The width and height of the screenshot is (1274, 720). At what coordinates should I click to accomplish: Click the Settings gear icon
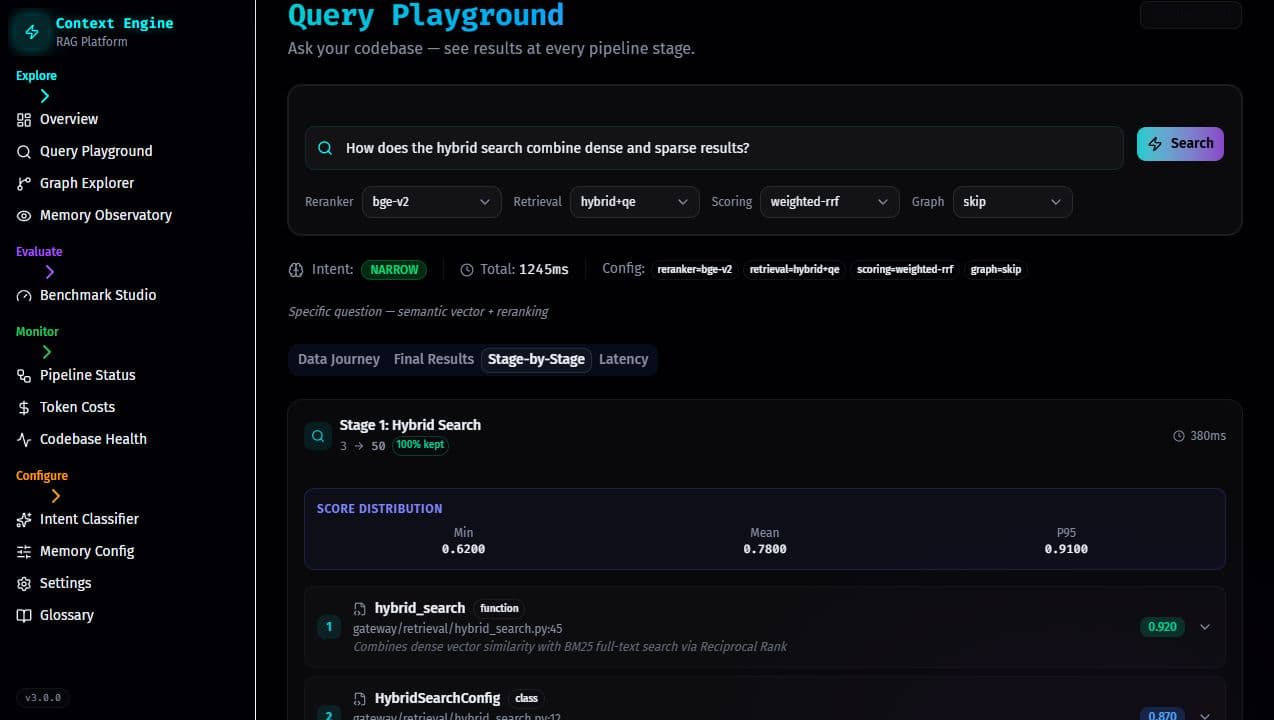click(24, 584)
